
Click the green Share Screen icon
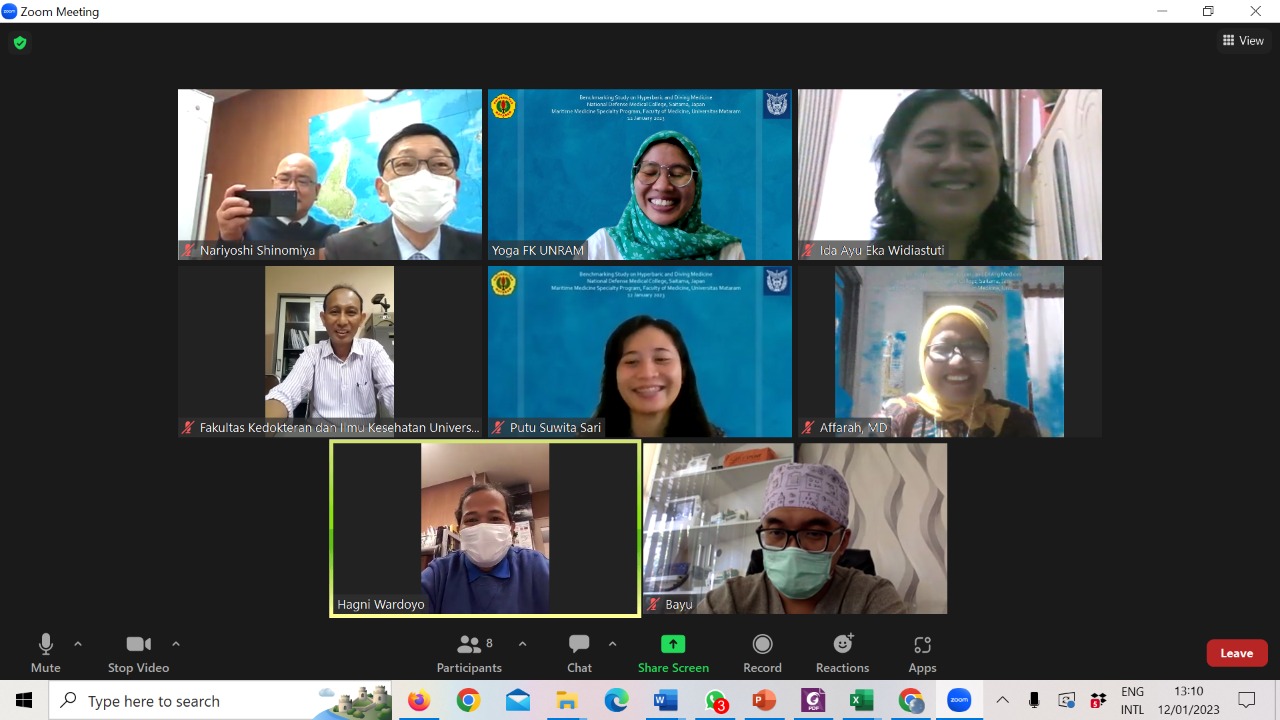point(673,644)
